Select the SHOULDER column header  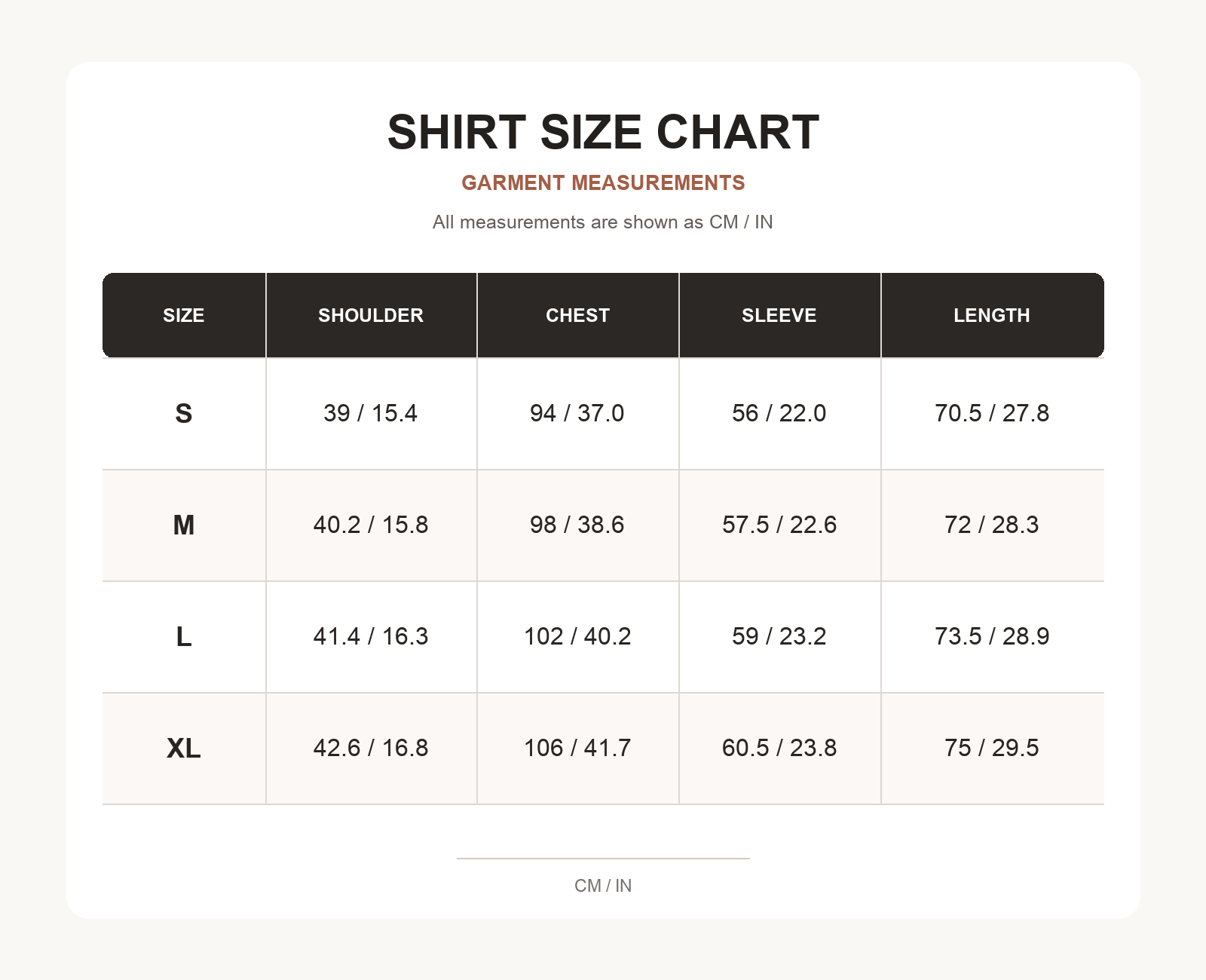[371, 315]
